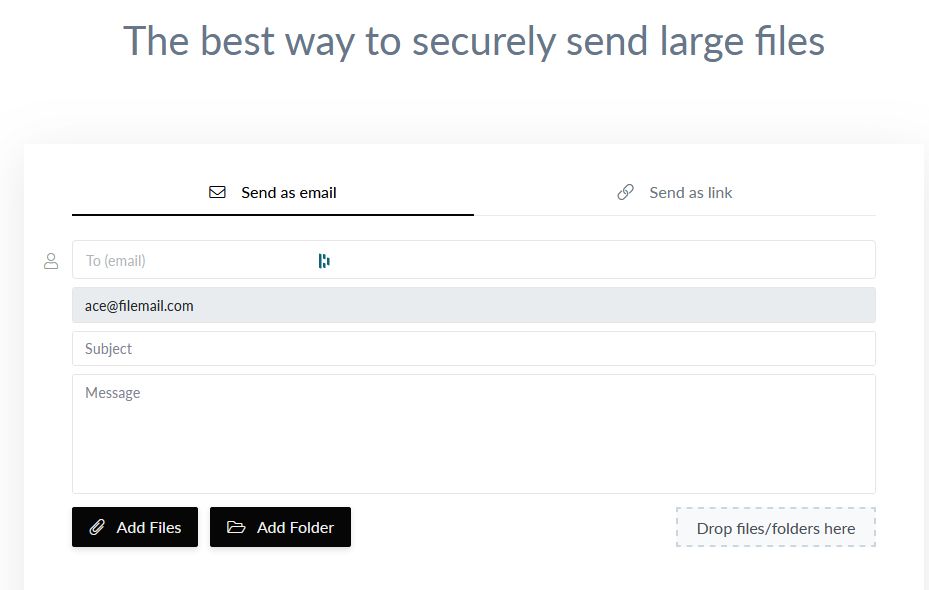Image resolution: width=929 pixels, height=590 pixels.
Task: Open the contacts list via the person silhouette icon
Action: (51, 260)
